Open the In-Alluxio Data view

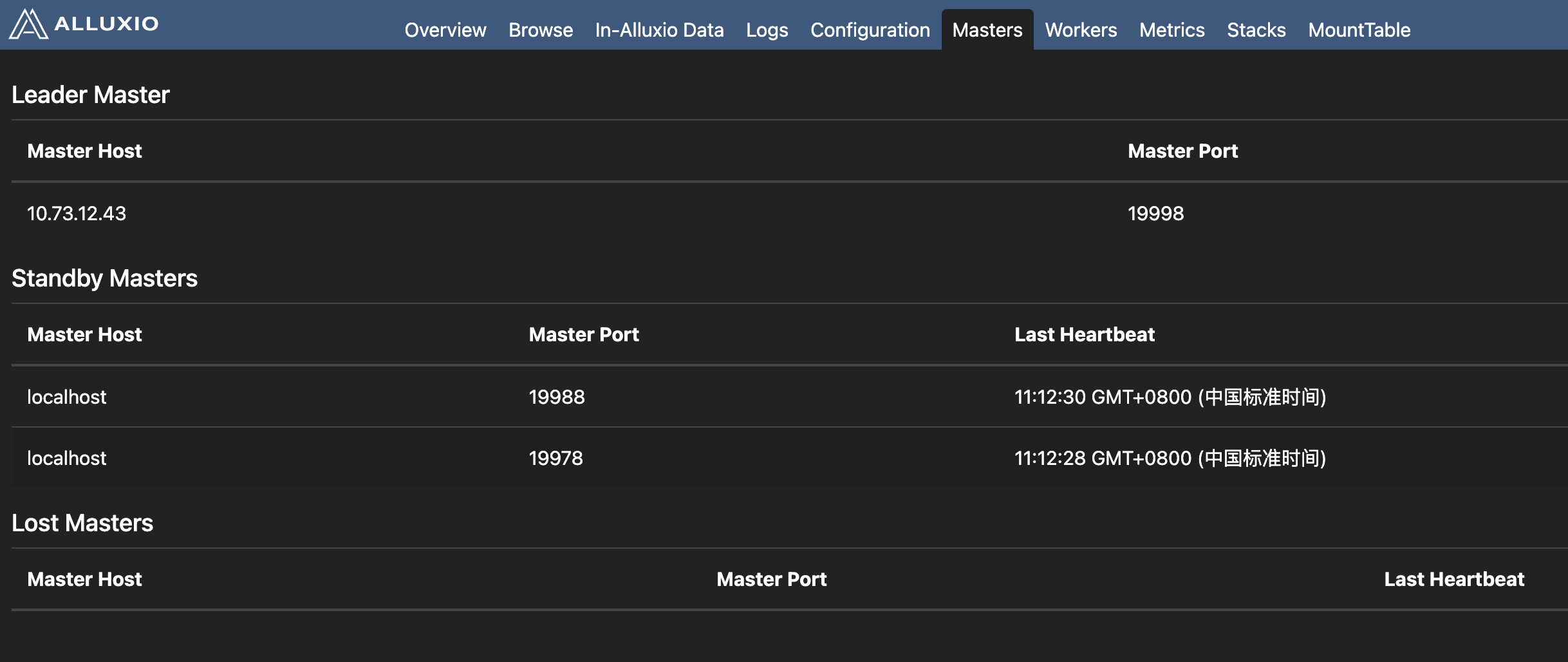658,30
